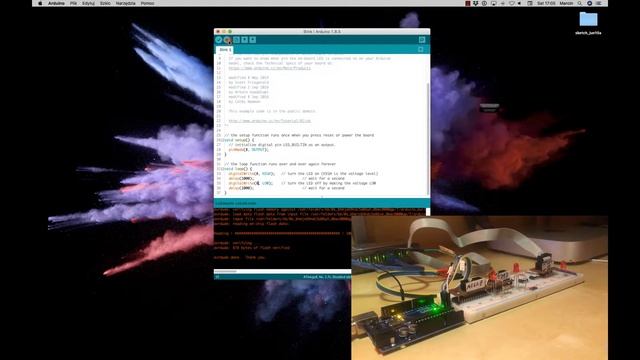Open Spotlight search magnifier icon
Image resolution: width=640 pixels, height=360 pixels.
pos(580,3)
